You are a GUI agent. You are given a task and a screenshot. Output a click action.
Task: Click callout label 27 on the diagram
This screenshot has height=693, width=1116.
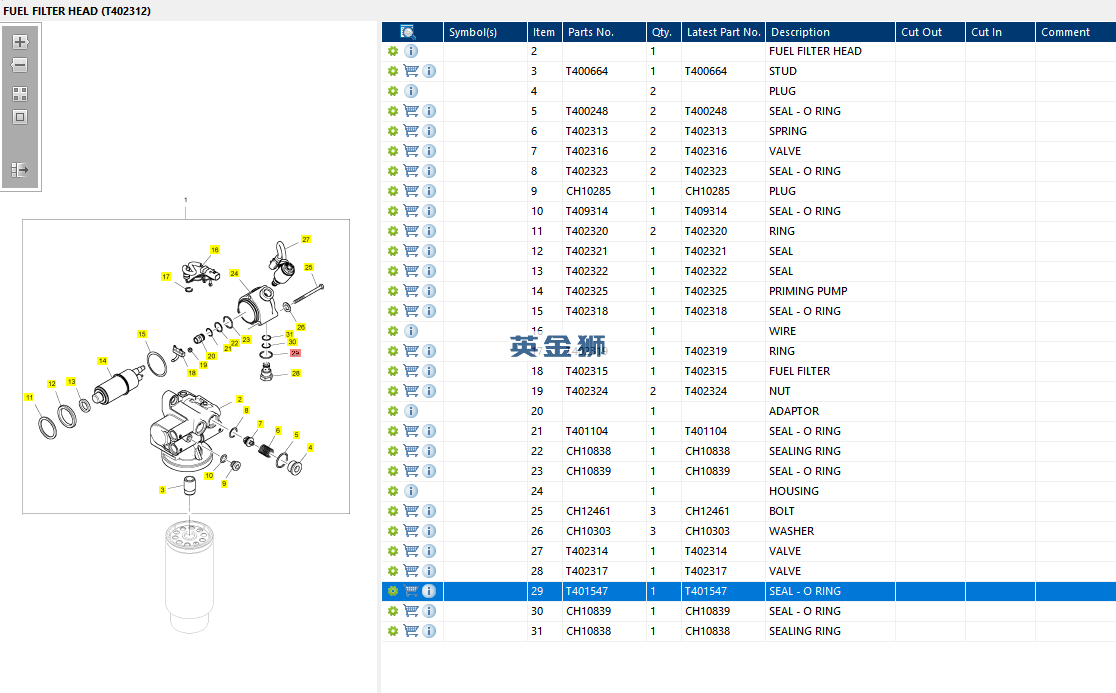306,239
